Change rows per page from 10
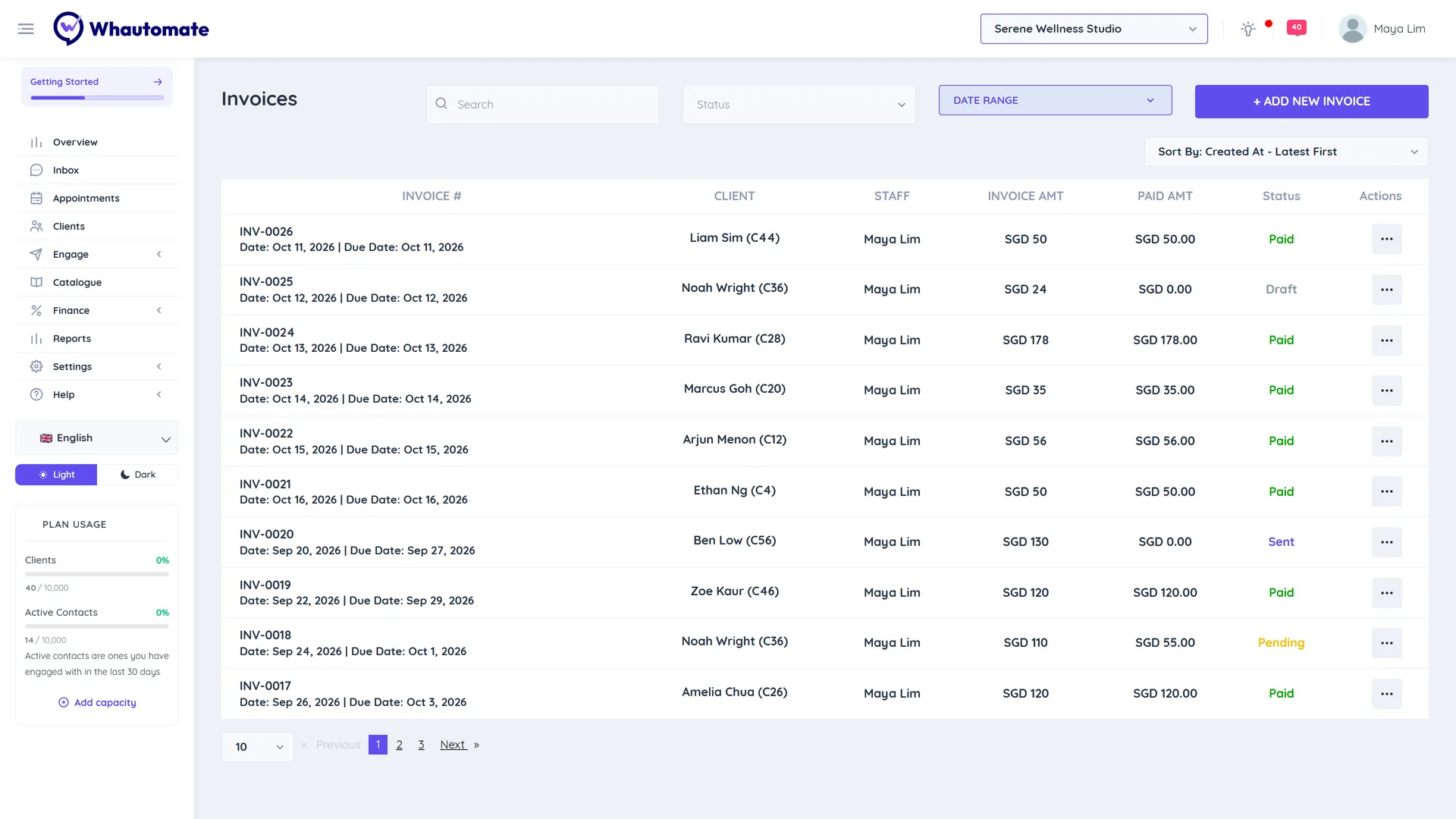 [258, 747]
